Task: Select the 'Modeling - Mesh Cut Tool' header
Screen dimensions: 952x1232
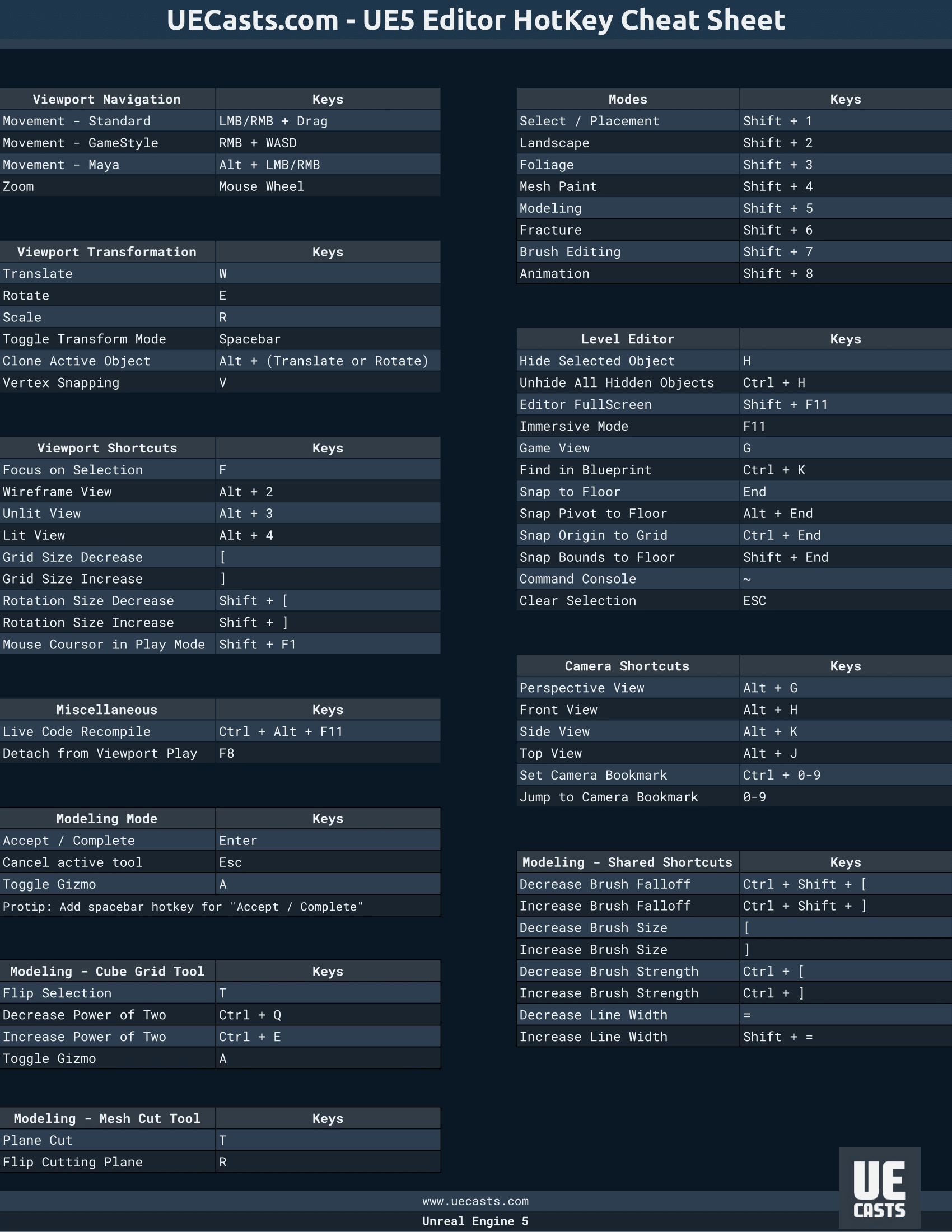Action: [107, 1119]
